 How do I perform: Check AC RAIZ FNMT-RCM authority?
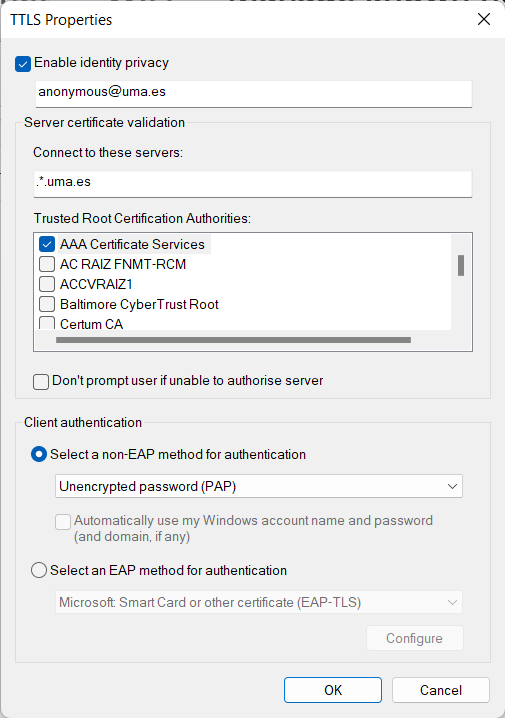tap(47, 264)
